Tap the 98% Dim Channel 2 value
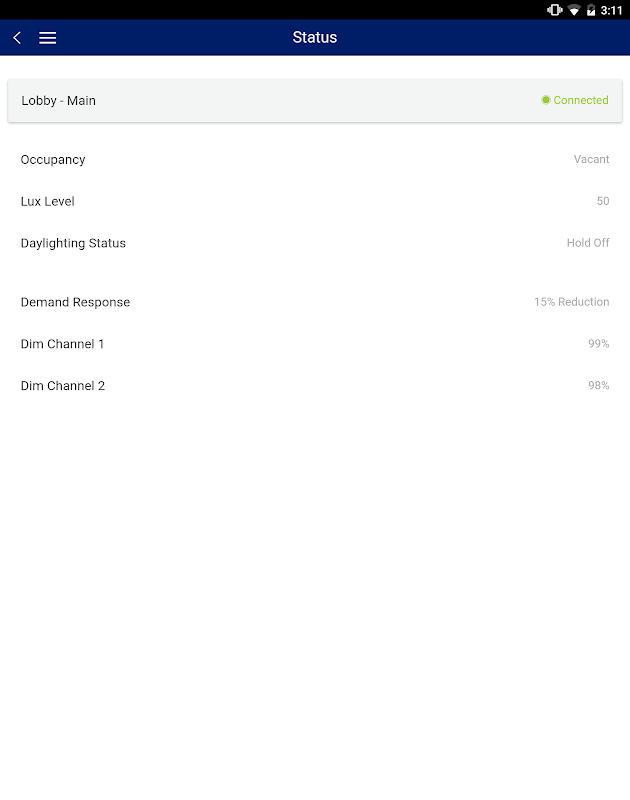The height and width of the screenshot is (800, 630). click(x=598, y=386)
